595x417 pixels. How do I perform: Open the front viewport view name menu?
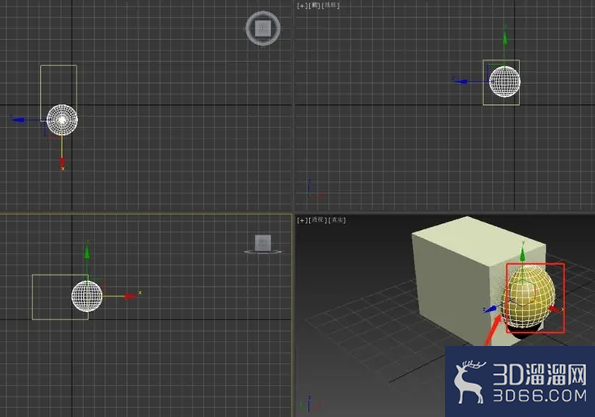pyautogui.click(x=315, y=6)
